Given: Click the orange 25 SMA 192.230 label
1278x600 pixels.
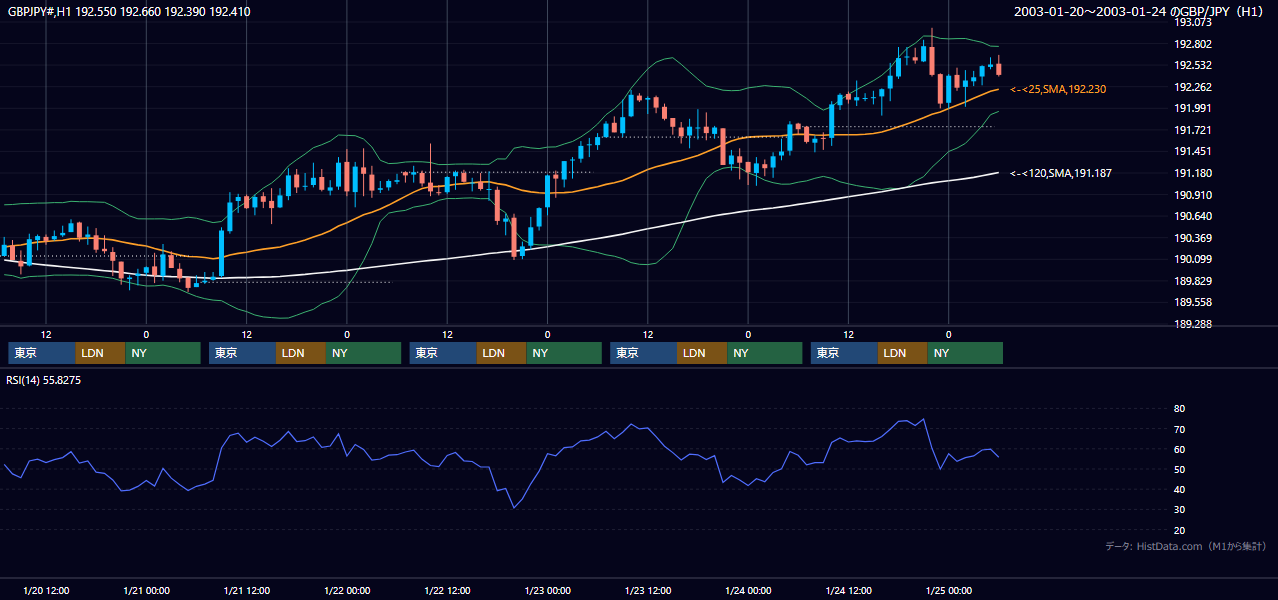Looking at the screenshot, I should [1058, 89].
